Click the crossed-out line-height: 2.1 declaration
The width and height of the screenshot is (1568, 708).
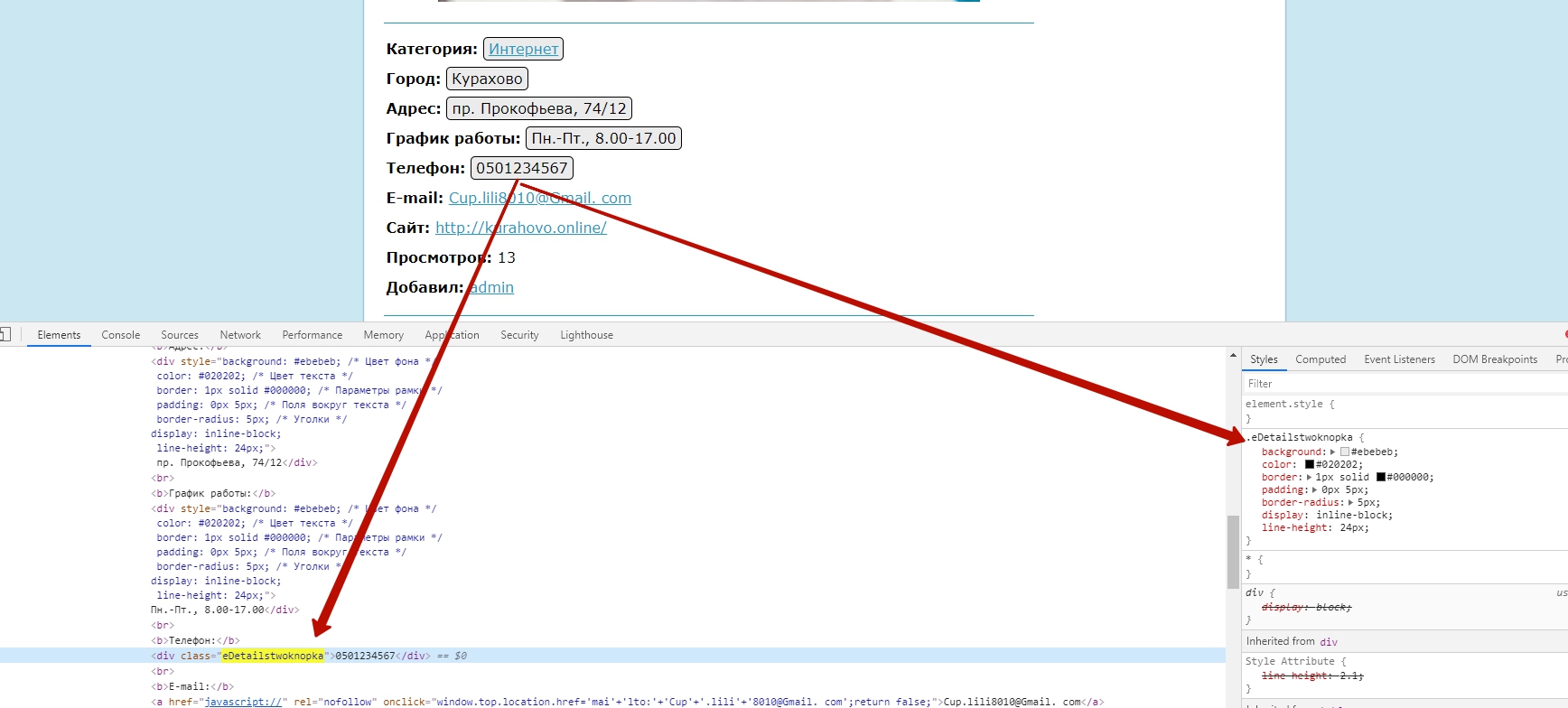click(x=1312, y=676)
